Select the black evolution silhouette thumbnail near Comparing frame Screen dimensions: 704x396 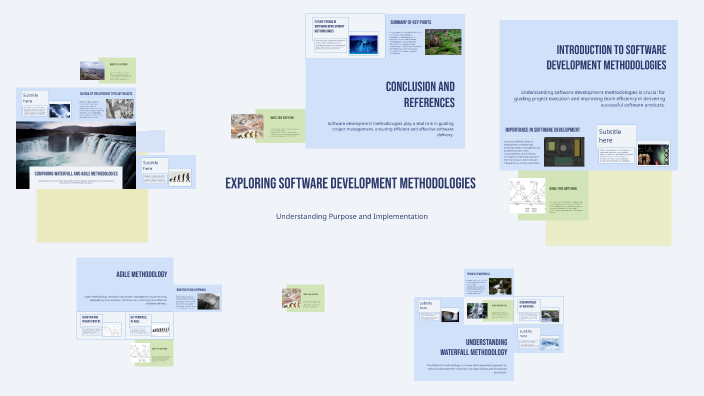180,177
